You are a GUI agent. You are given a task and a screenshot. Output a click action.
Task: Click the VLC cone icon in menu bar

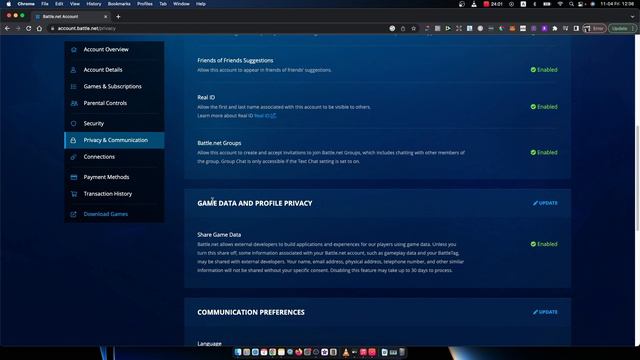point(474,4)
